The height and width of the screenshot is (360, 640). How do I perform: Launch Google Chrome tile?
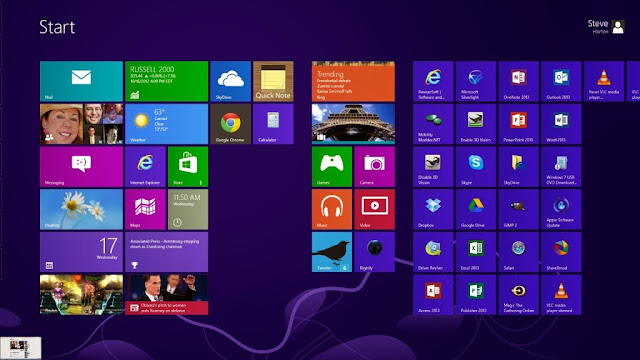(231, 124)
